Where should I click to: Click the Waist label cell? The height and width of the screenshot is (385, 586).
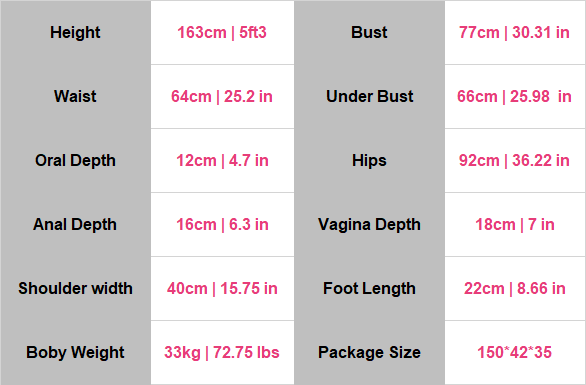[x=75, y=96]
